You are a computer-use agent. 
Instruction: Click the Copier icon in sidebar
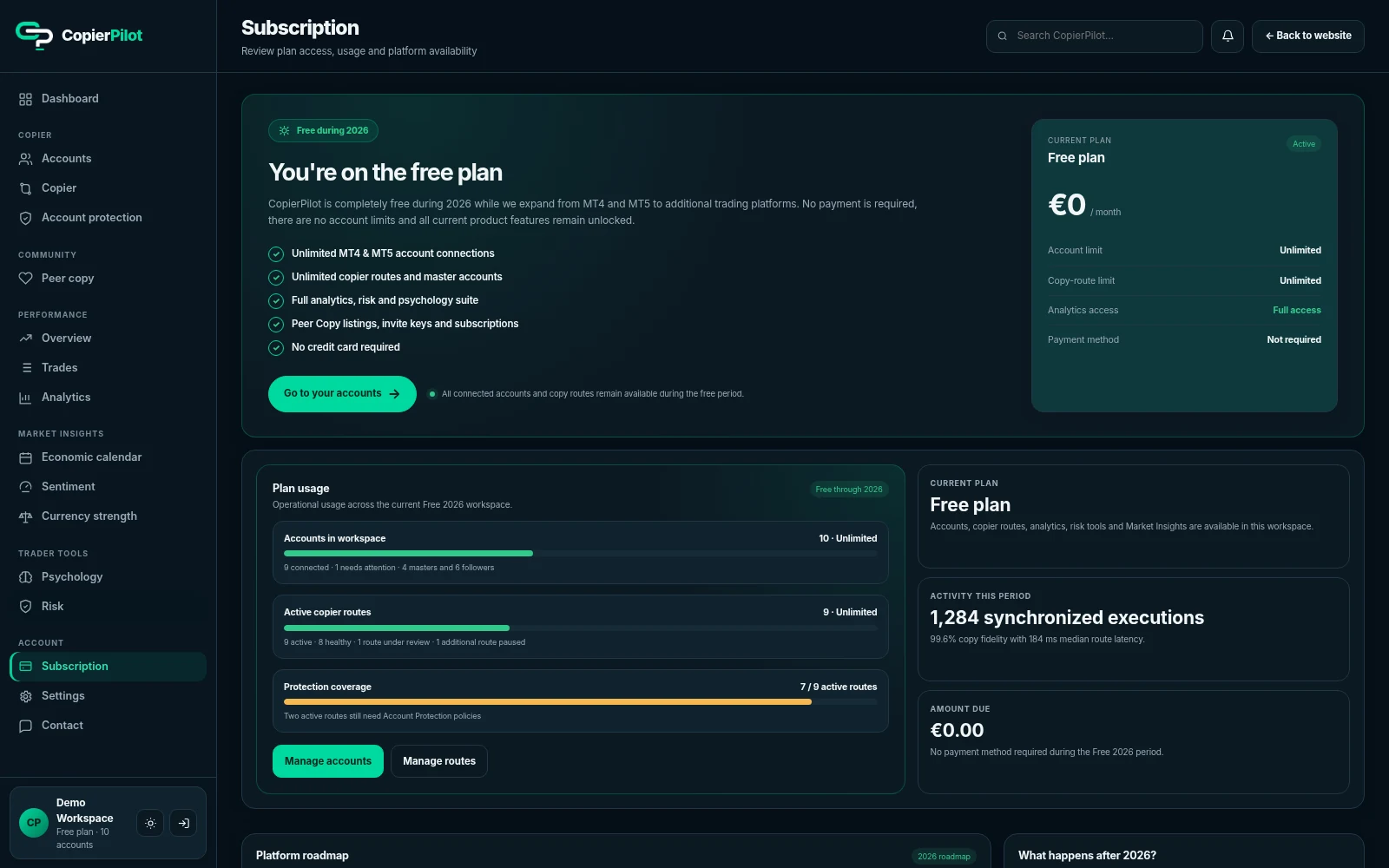[x=25, y=188]
